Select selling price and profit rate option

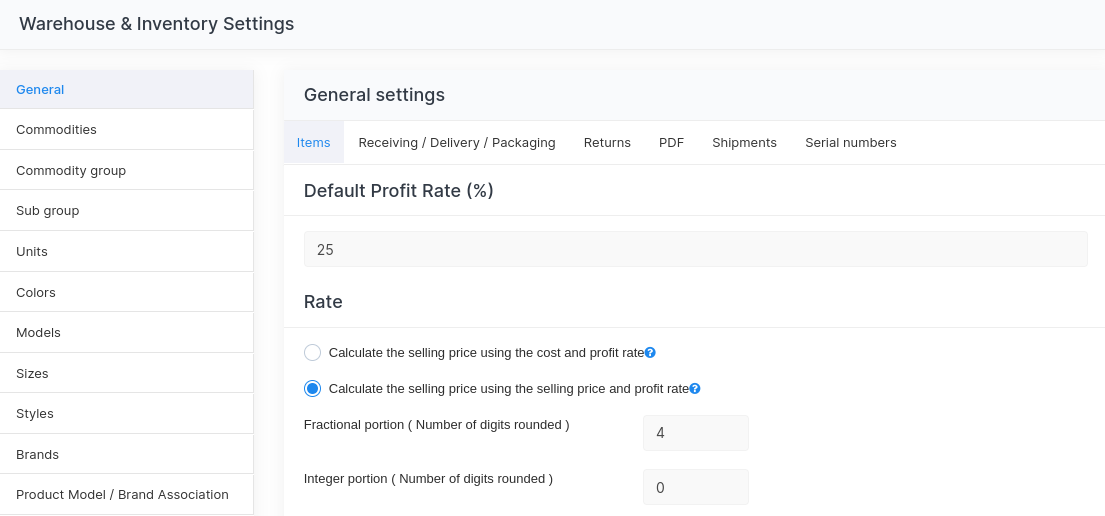tap(313, 389)
